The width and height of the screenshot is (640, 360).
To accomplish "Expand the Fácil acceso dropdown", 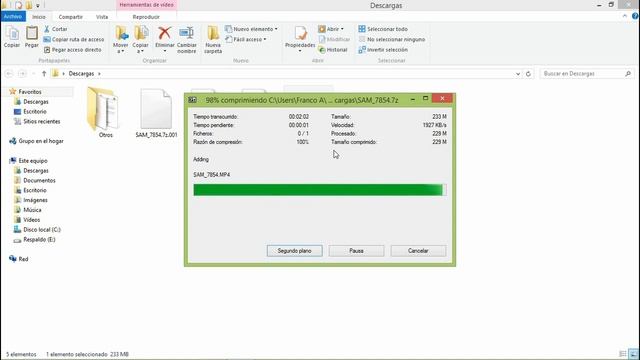I will pos(246,40).
